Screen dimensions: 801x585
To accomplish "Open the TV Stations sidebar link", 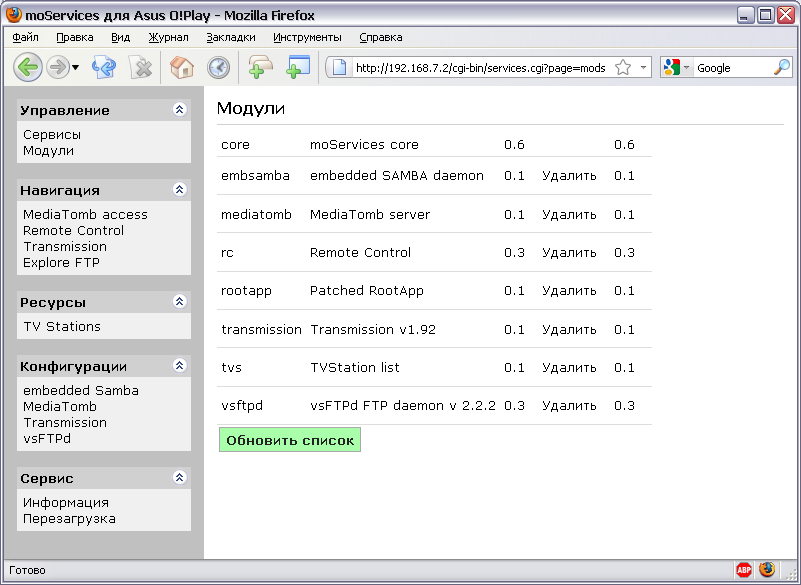I will point(62,327).
